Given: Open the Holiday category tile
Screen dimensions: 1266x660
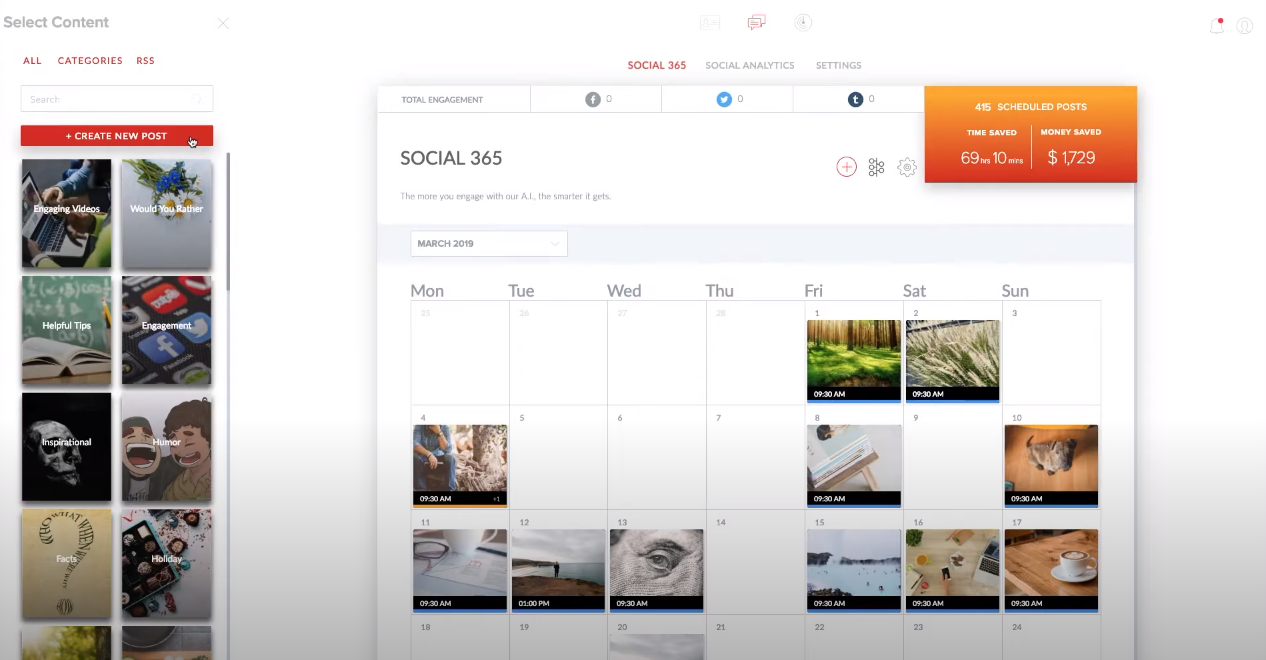Looking at the screenshot, I should pyautogui.click(x=167, y=563).
